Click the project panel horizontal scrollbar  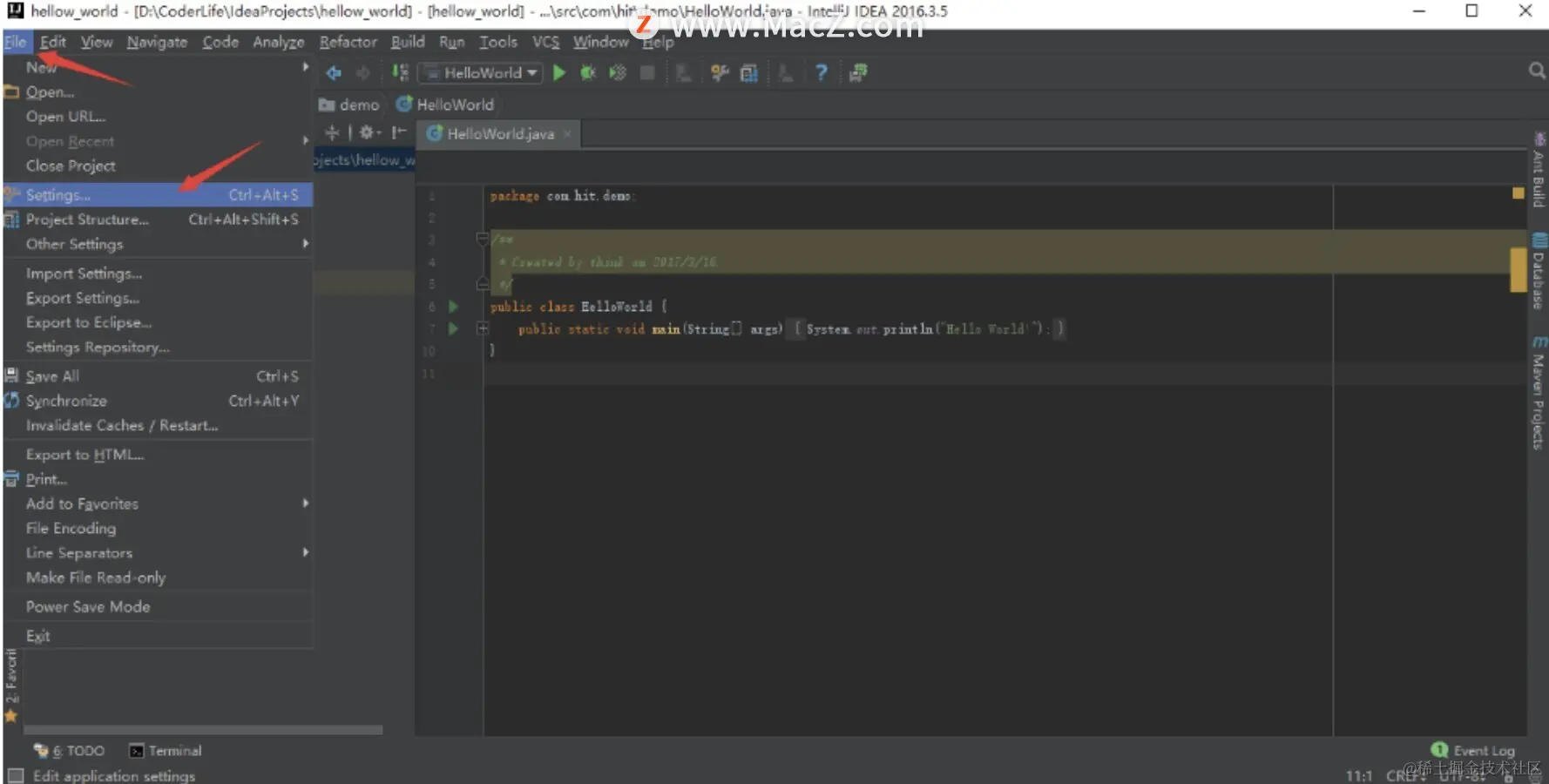tap(203, 730)
